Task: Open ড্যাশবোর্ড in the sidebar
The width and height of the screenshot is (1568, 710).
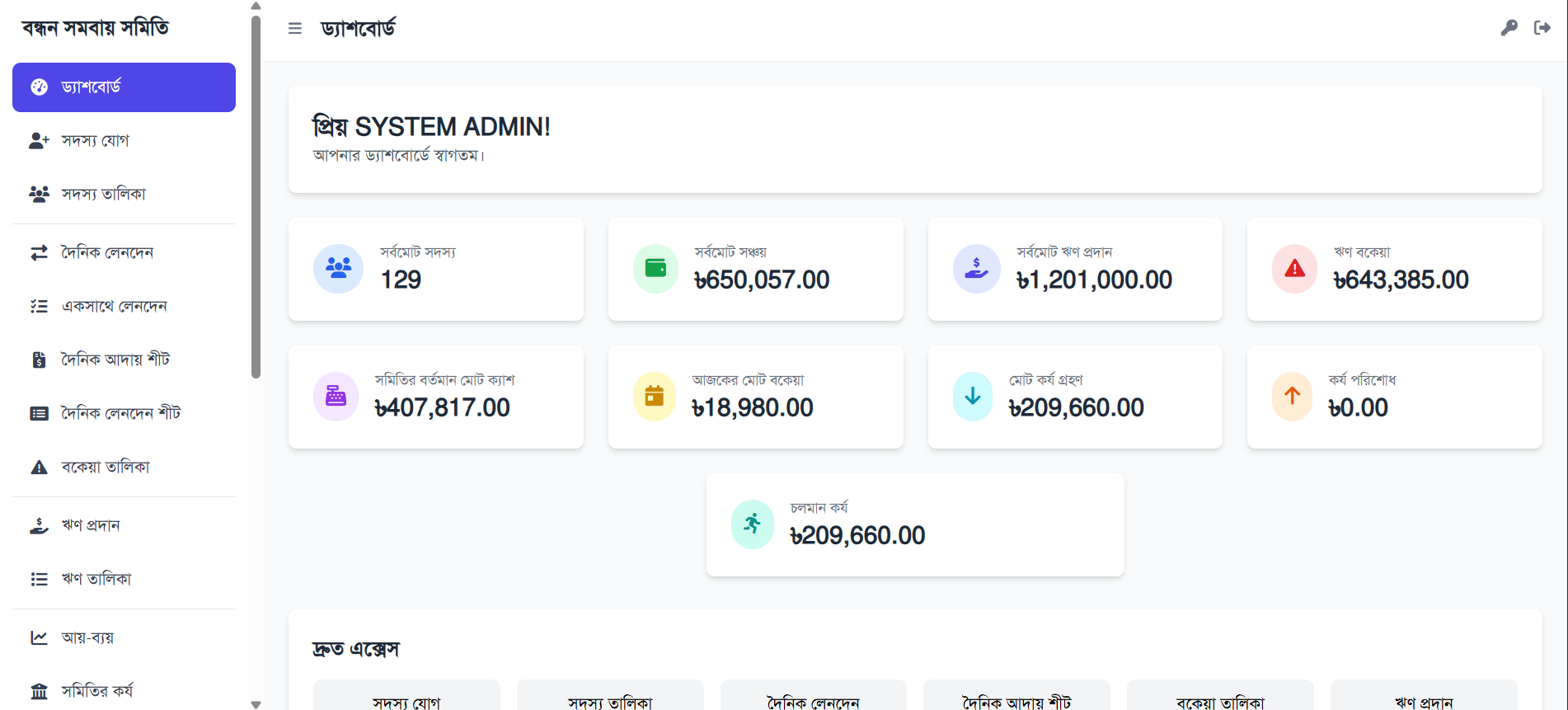Action: [124, 87]
